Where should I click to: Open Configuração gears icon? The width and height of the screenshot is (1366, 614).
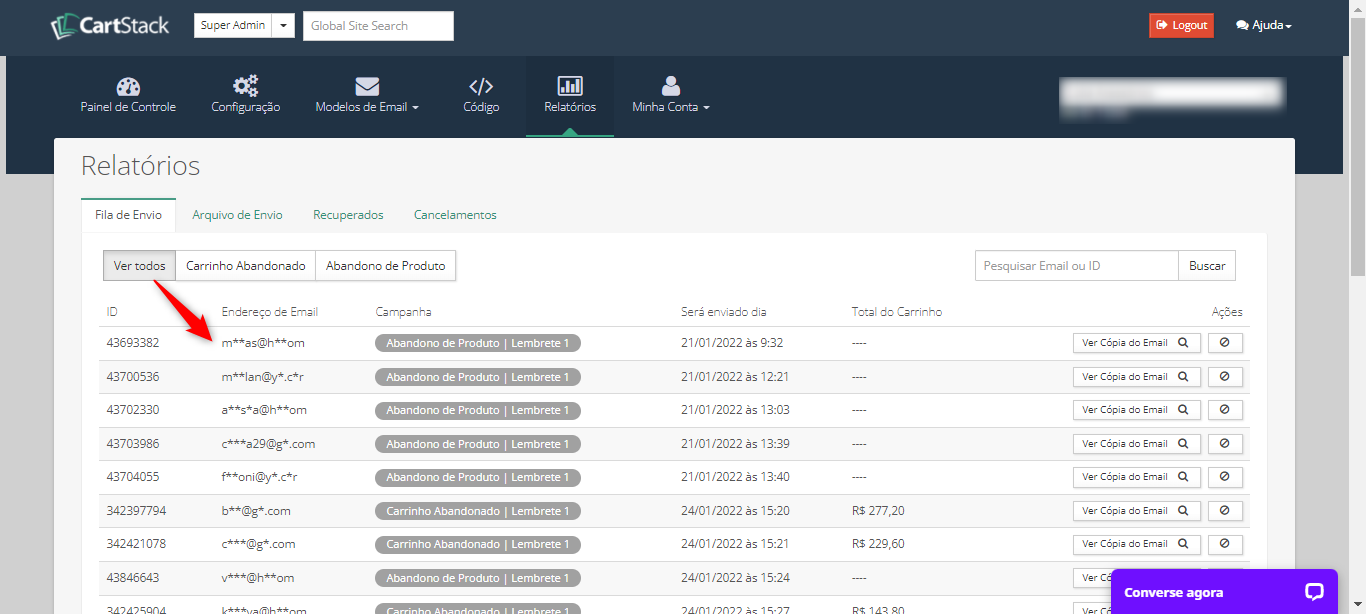click(245, 87)
